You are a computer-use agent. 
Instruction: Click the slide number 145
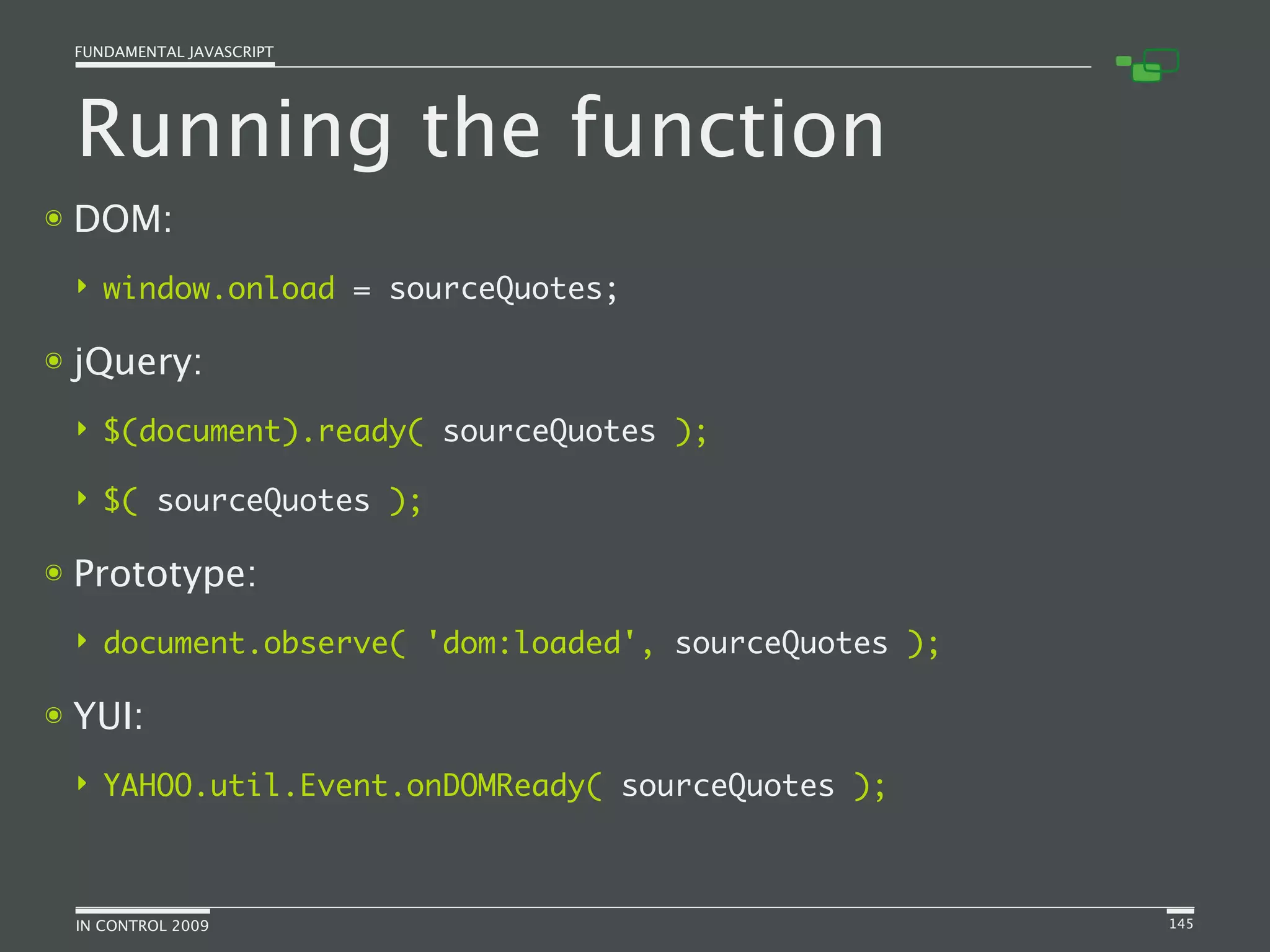coord(1181,923)
